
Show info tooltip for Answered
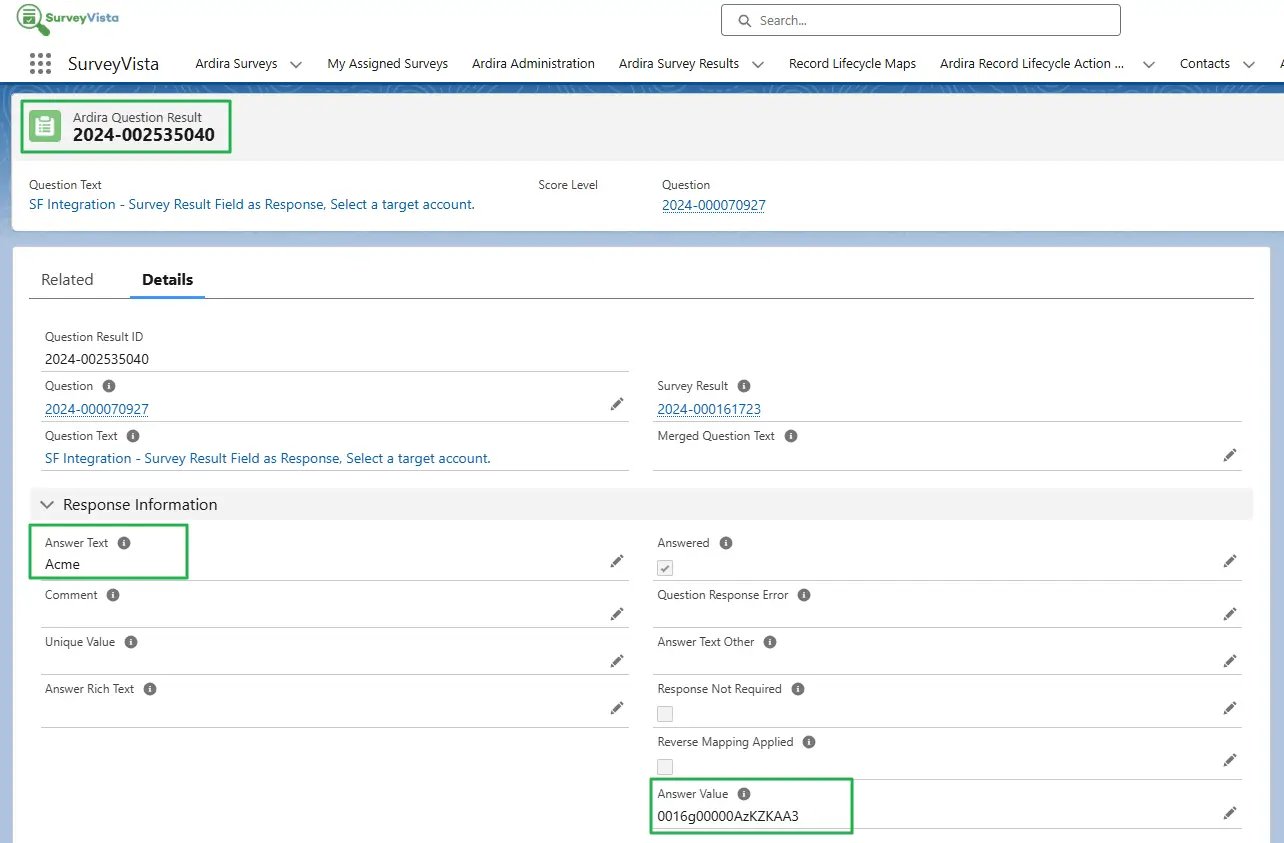click(726, 543)
